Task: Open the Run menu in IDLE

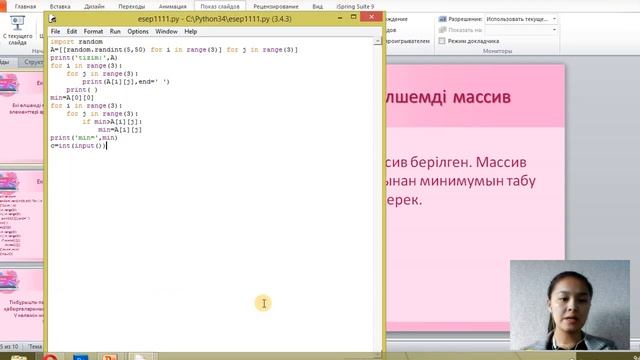Action: point(115,31)
